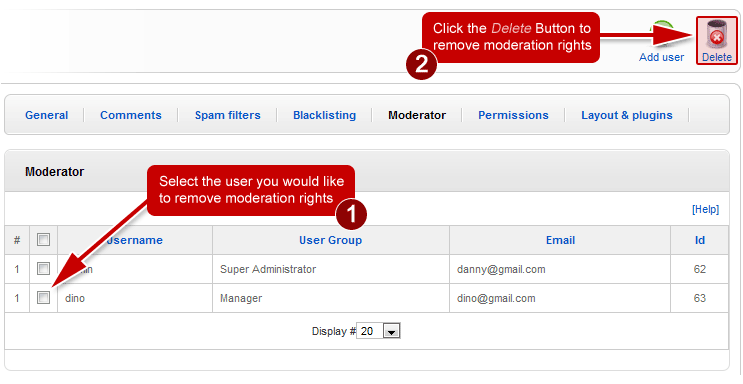Sort by Id column header

[699, 240]
